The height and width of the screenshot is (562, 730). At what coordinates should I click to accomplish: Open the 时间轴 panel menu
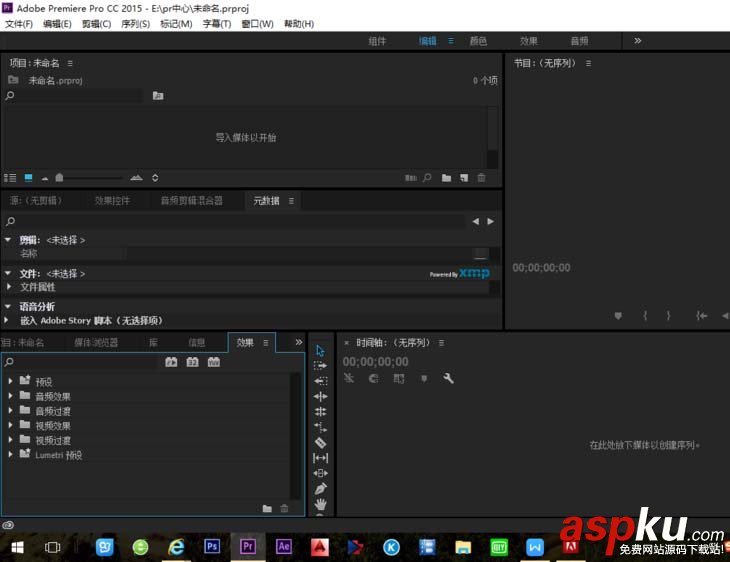(x=441, y=343)
